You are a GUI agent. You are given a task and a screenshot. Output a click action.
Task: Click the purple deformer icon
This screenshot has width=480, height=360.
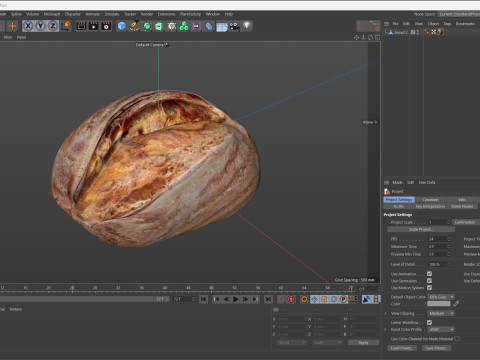pos(196,26)
